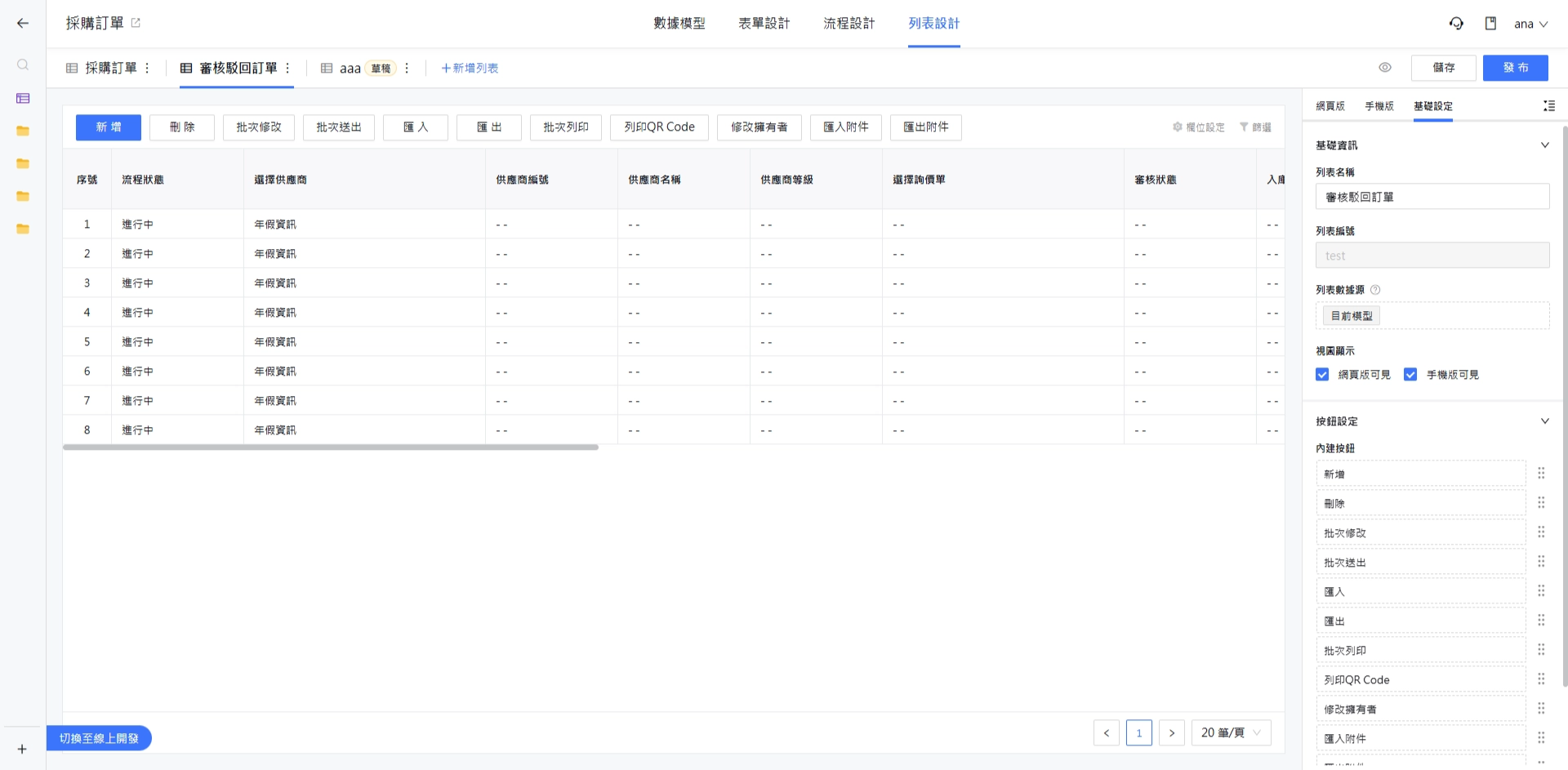
Task: Click the back arrow icon
Action: point(23,23)
